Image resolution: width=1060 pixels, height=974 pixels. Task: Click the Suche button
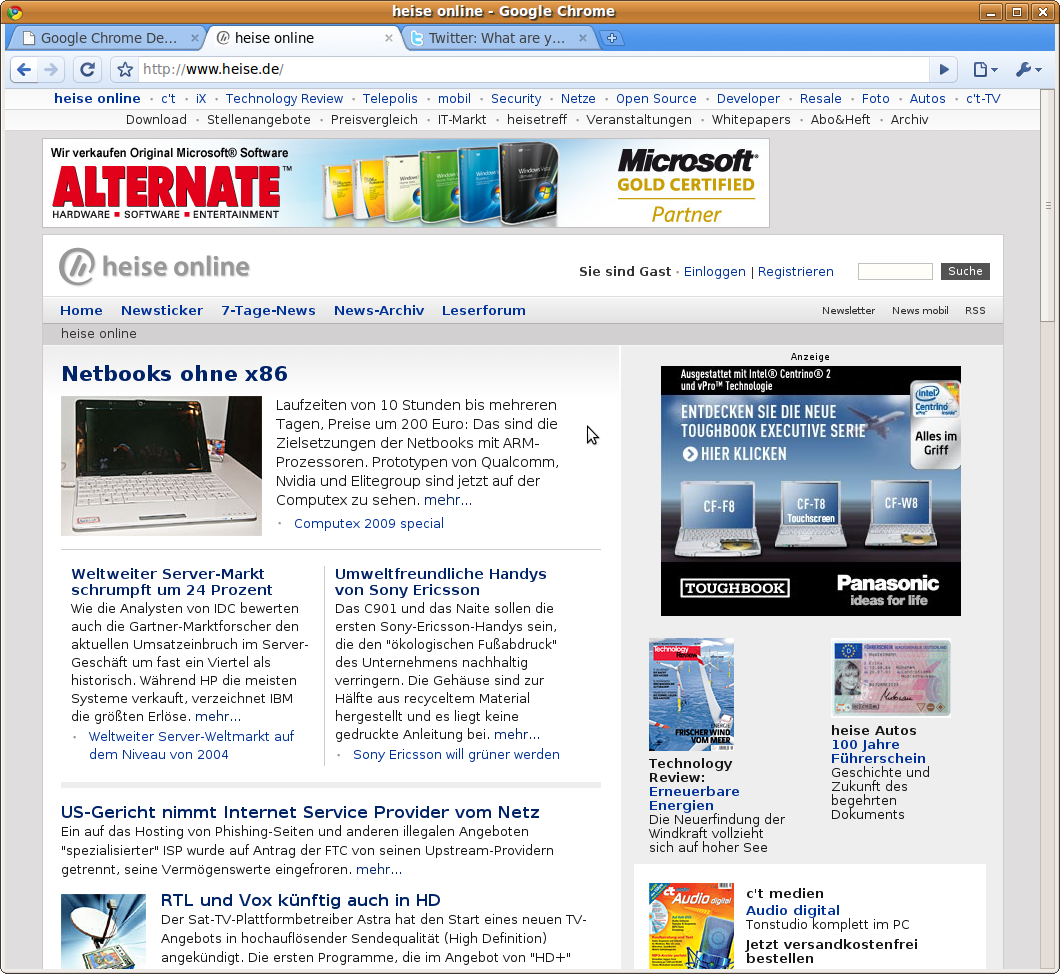(965, 271)
